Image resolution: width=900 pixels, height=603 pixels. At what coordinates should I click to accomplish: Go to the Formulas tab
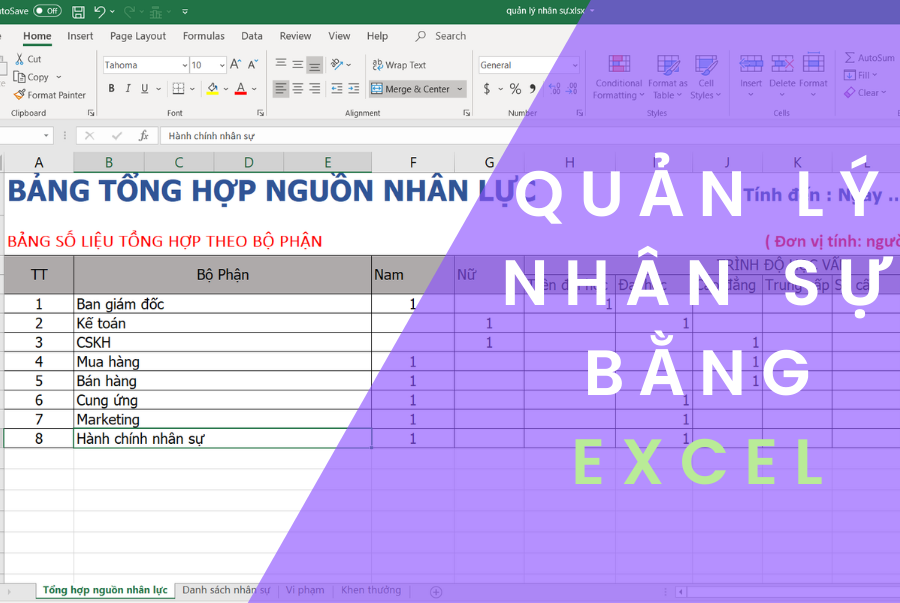pyautogui.click(x=204, y=36)
